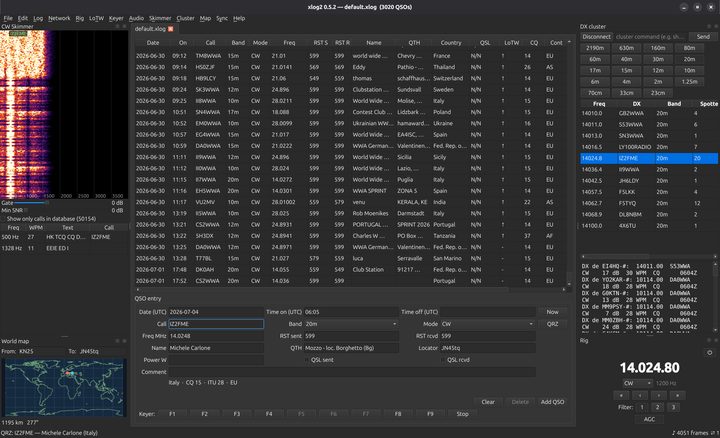
Task: Tune rig down with single-left arrow button
Action: [x=640, y=395]
